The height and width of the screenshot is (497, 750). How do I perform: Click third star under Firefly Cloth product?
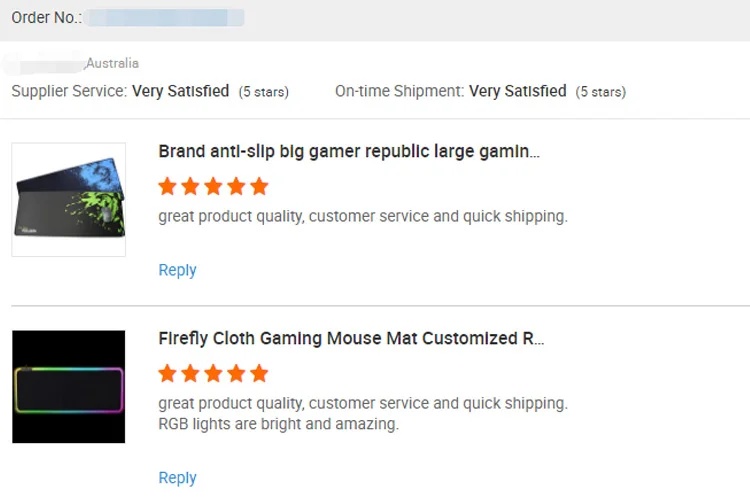214,374
